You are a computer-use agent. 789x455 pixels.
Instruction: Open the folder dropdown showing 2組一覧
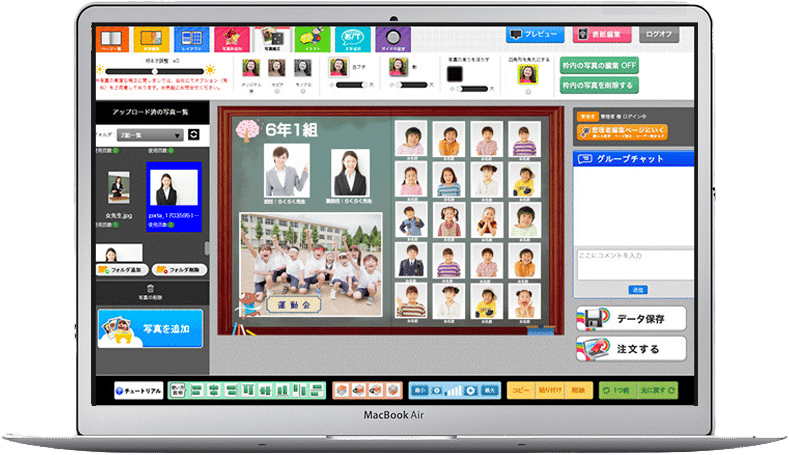tap(150, 135)
